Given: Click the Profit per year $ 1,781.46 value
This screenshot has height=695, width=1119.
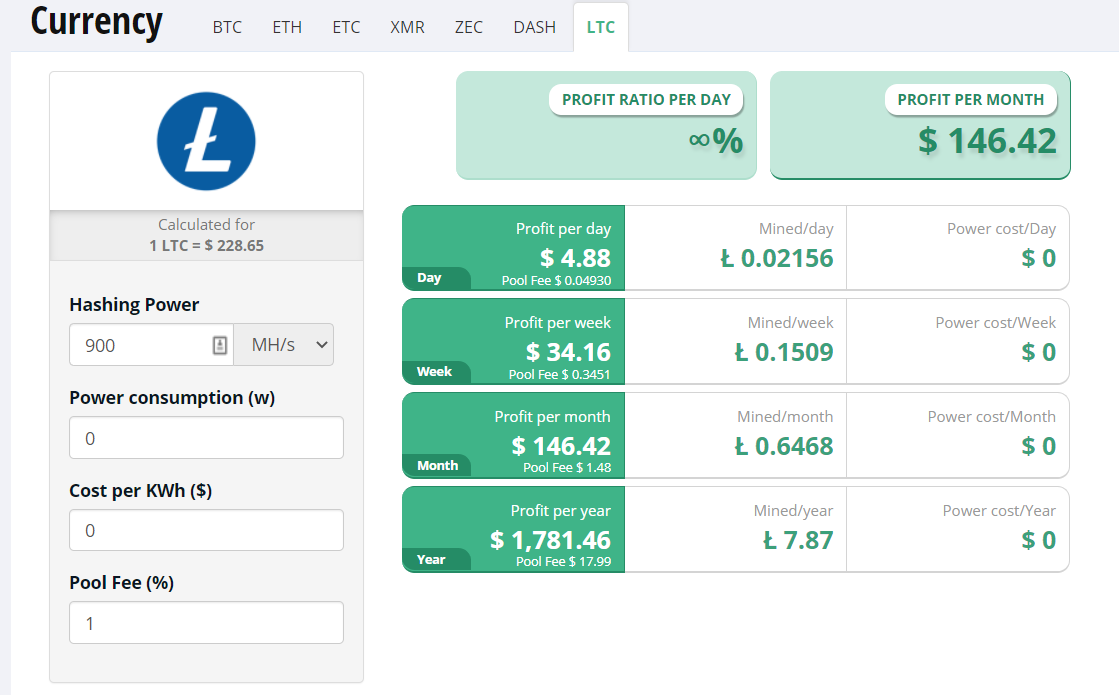Looking at the screenshot, I should coord(550,540).
